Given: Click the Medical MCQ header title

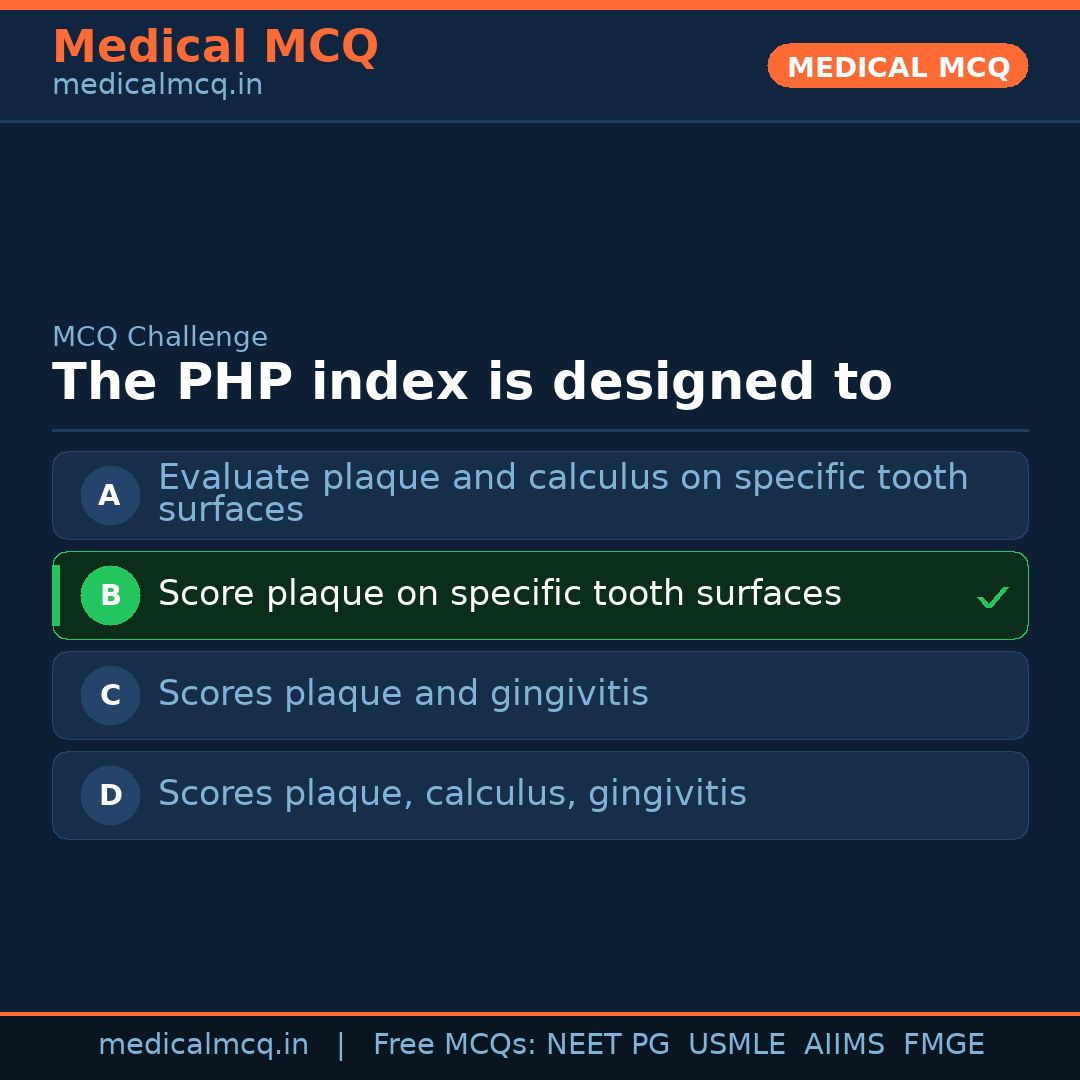Looking at the screenshot, I should (215, 47).
